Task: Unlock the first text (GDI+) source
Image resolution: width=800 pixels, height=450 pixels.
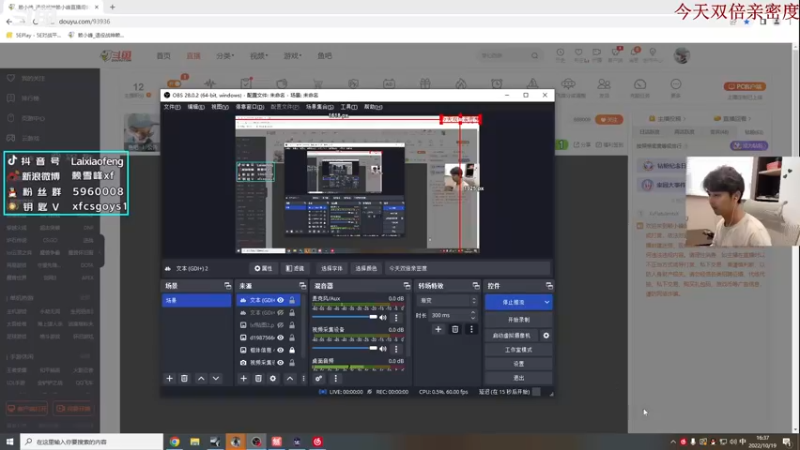Action: point(292,301)
